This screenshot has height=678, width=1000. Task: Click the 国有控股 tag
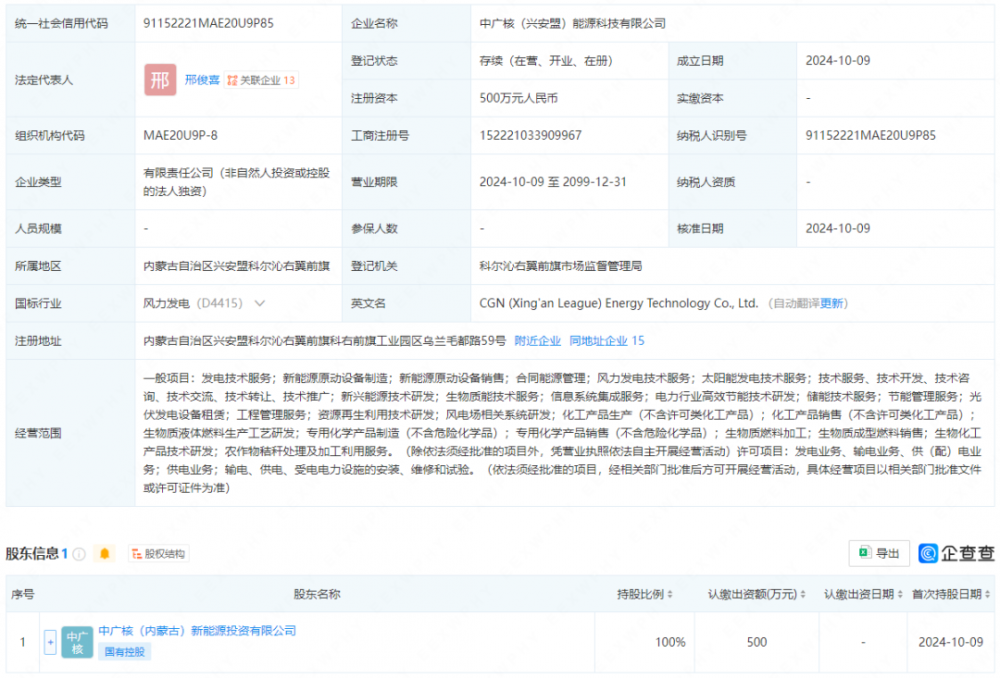pyautogui.click(x=124, y=651)
